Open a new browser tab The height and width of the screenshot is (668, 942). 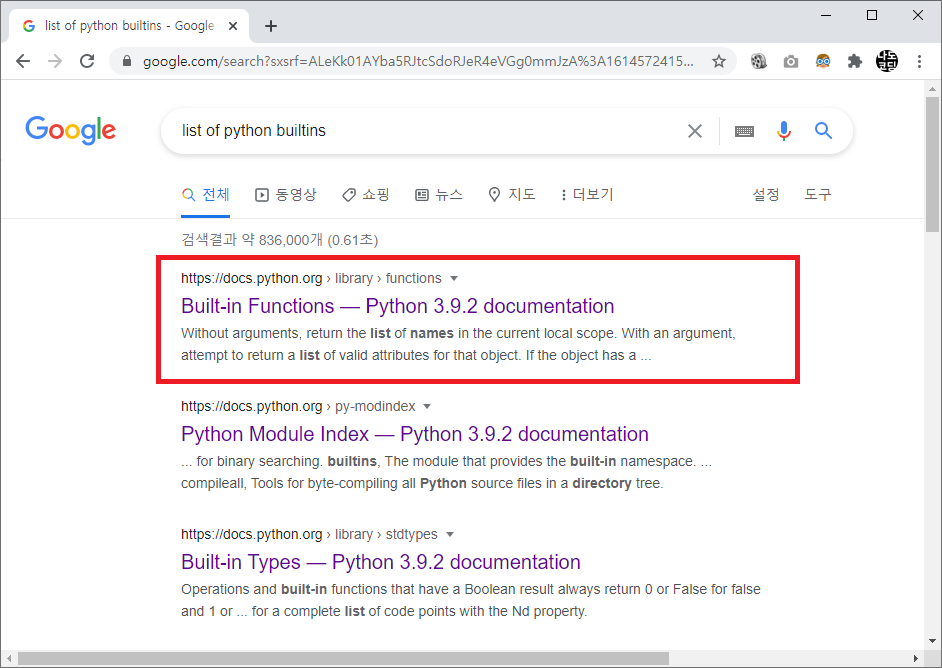click(271, 26)
